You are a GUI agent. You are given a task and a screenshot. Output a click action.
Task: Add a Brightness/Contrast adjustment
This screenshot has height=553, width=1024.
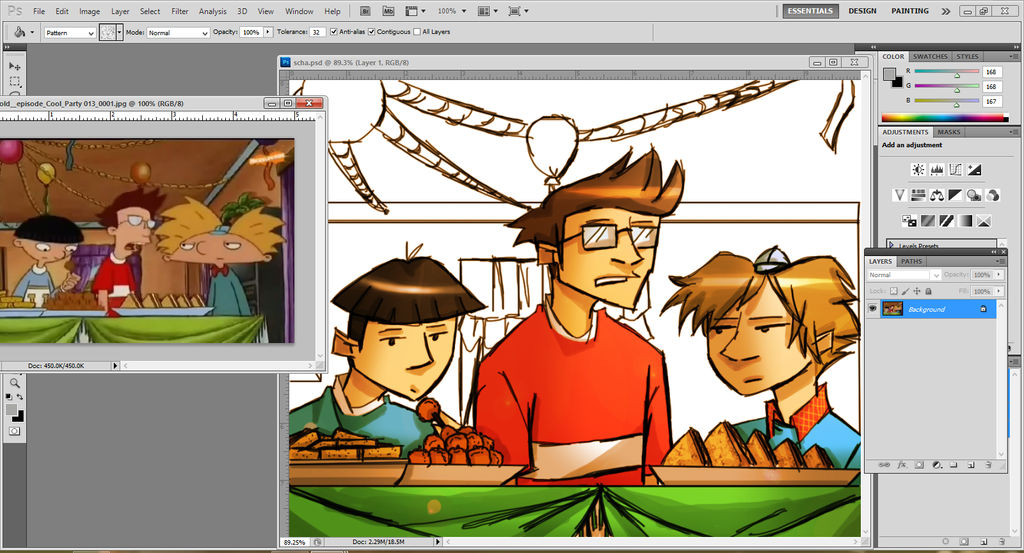tap(918, 170)
